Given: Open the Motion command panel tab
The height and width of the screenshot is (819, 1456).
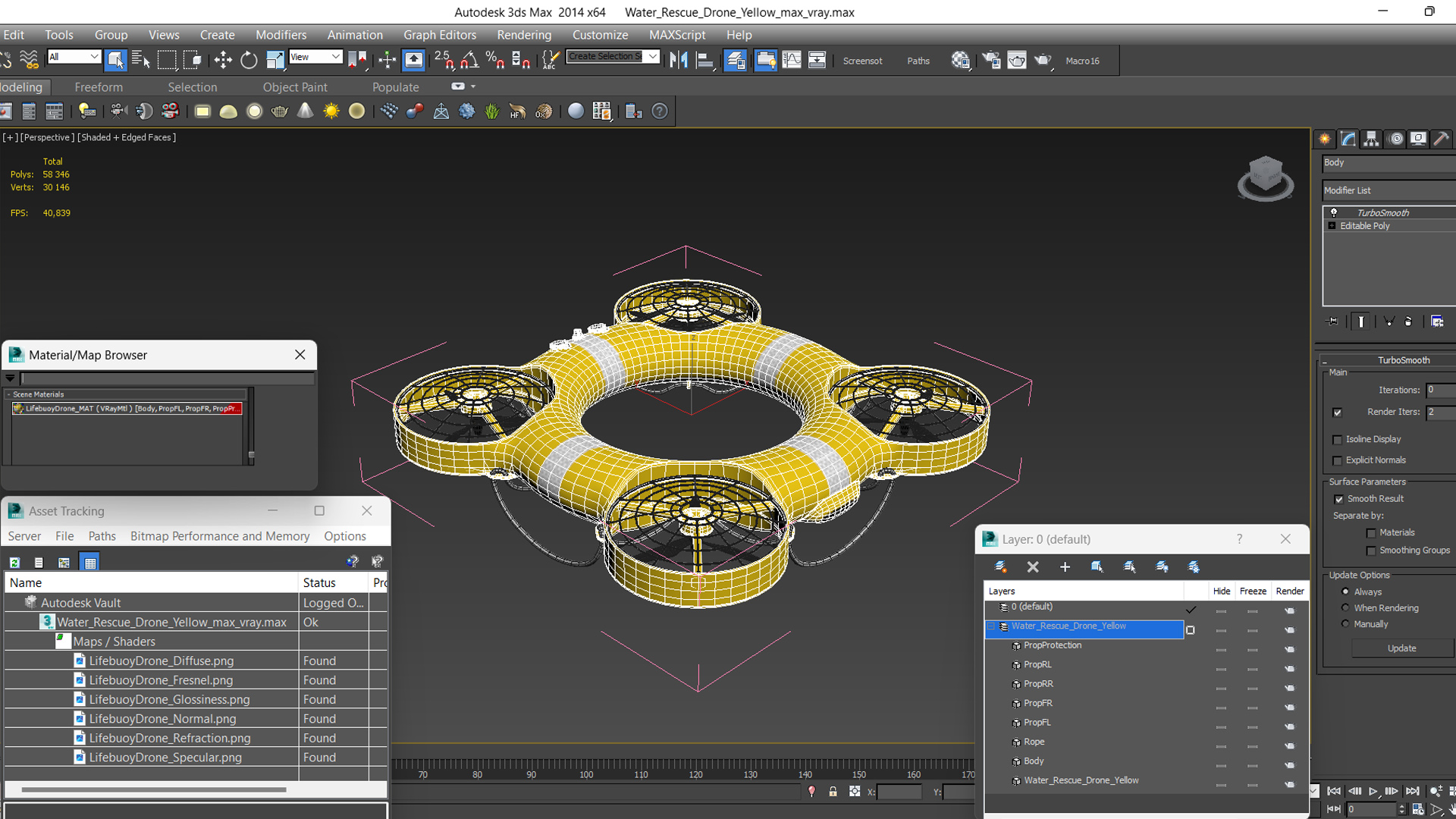Looking at the screenshot, I should coord(1395,139).
